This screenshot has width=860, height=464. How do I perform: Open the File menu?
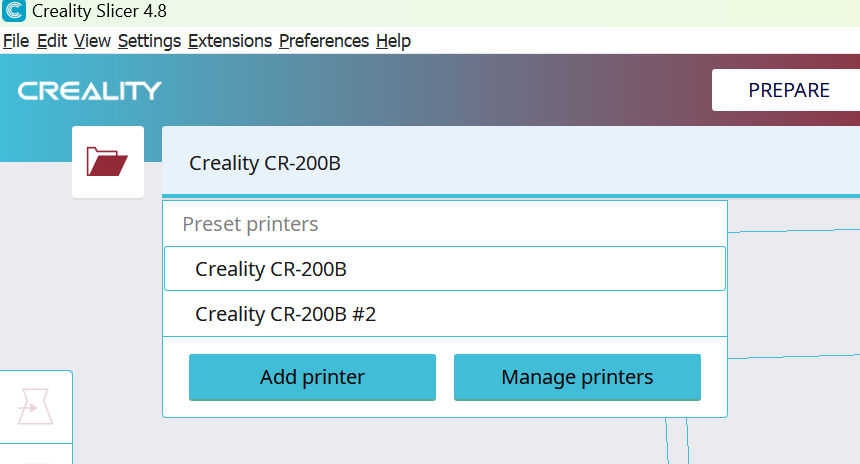coord(16,41)
